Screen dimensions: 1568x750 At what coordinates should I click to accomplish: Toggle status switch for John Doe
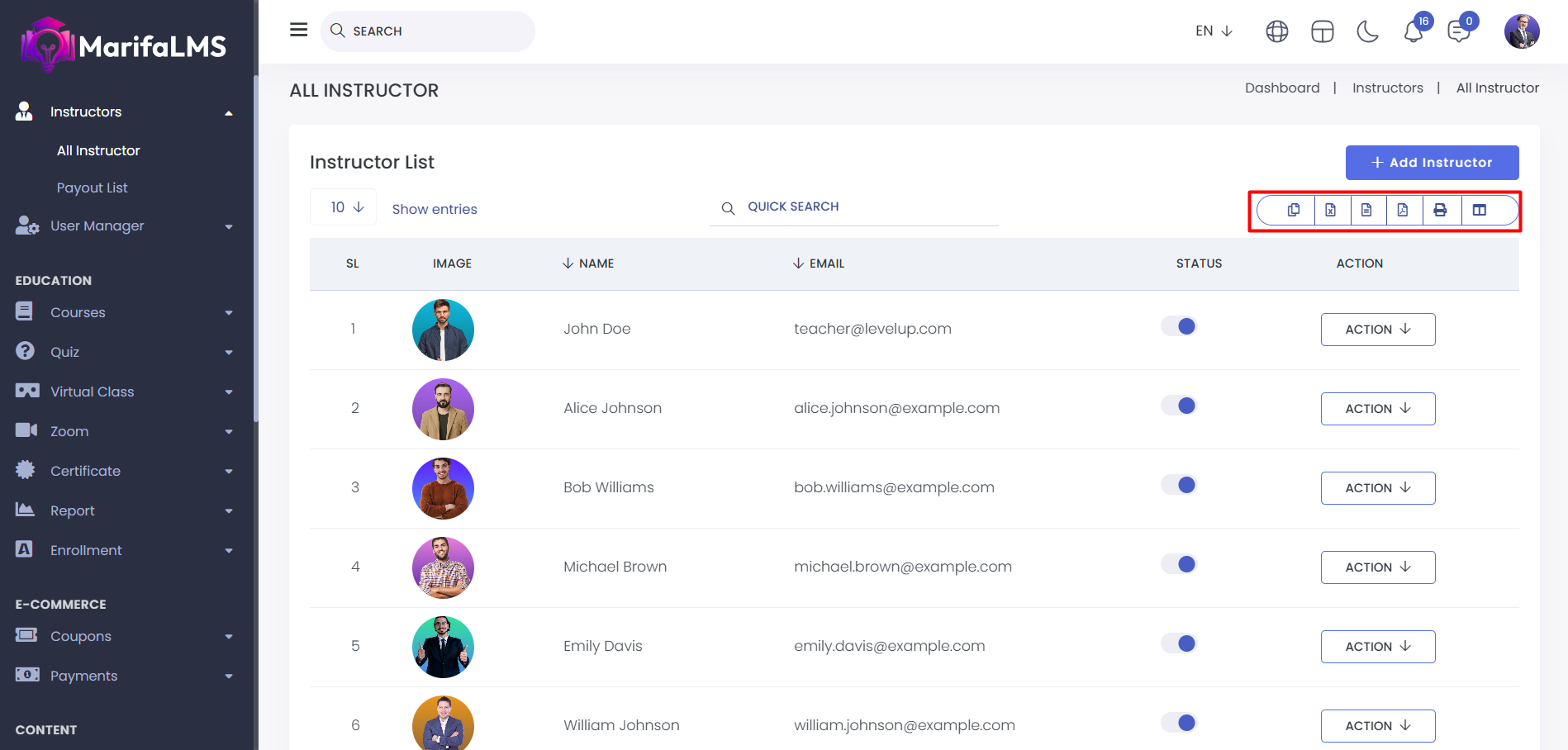point(1179,326)
